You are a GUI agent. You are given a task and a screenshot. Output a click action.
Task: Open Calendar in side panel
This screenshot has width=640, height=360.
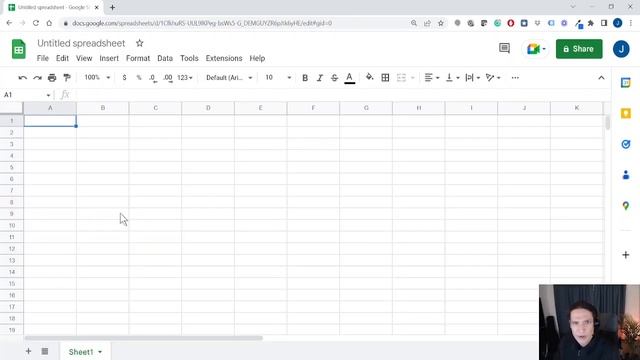click(626, 83)
